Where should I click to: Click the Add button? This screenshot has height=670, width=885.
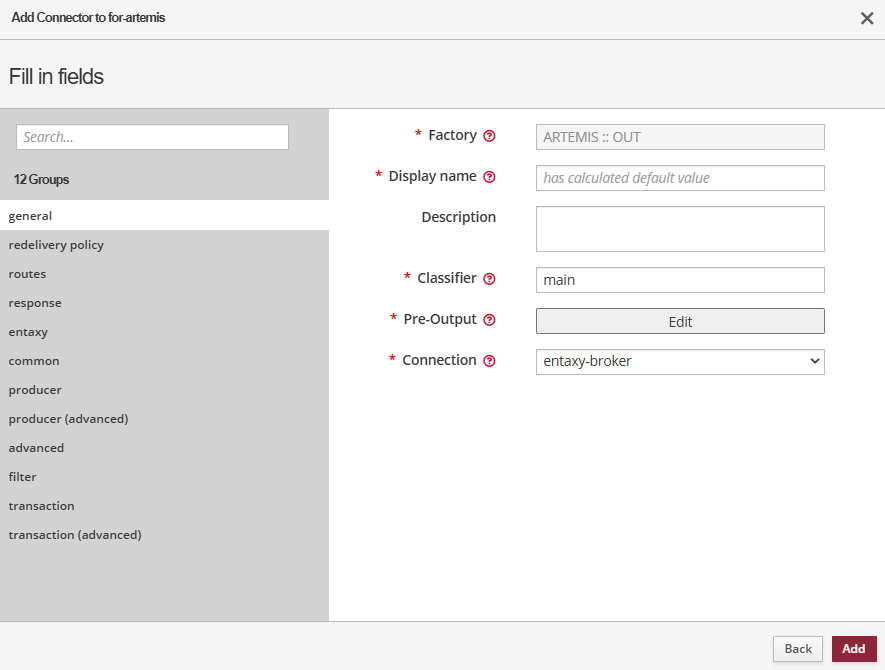[853, 649]
